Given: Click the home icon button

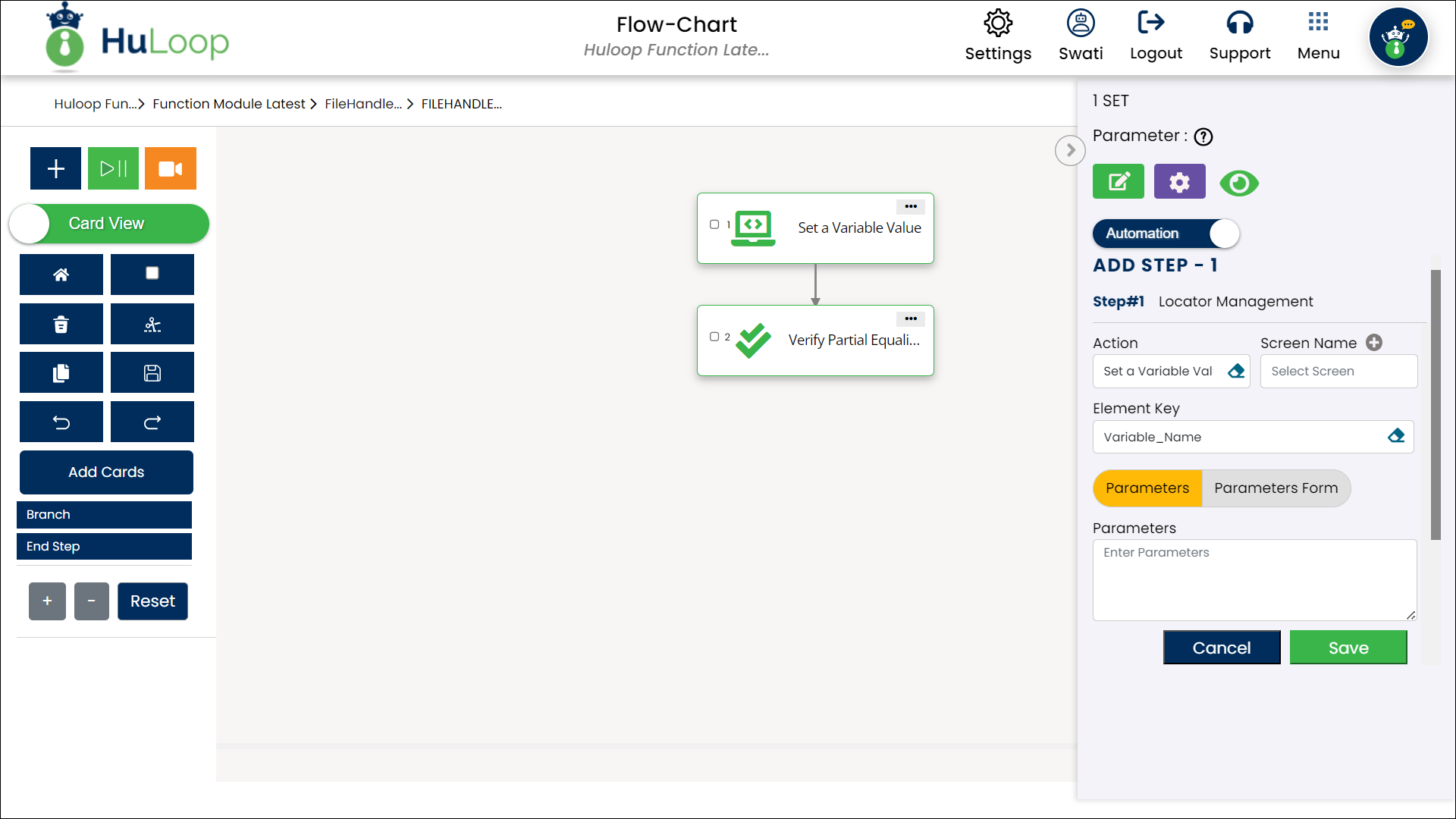Looking at the screenshot, I should coord(61,275).
